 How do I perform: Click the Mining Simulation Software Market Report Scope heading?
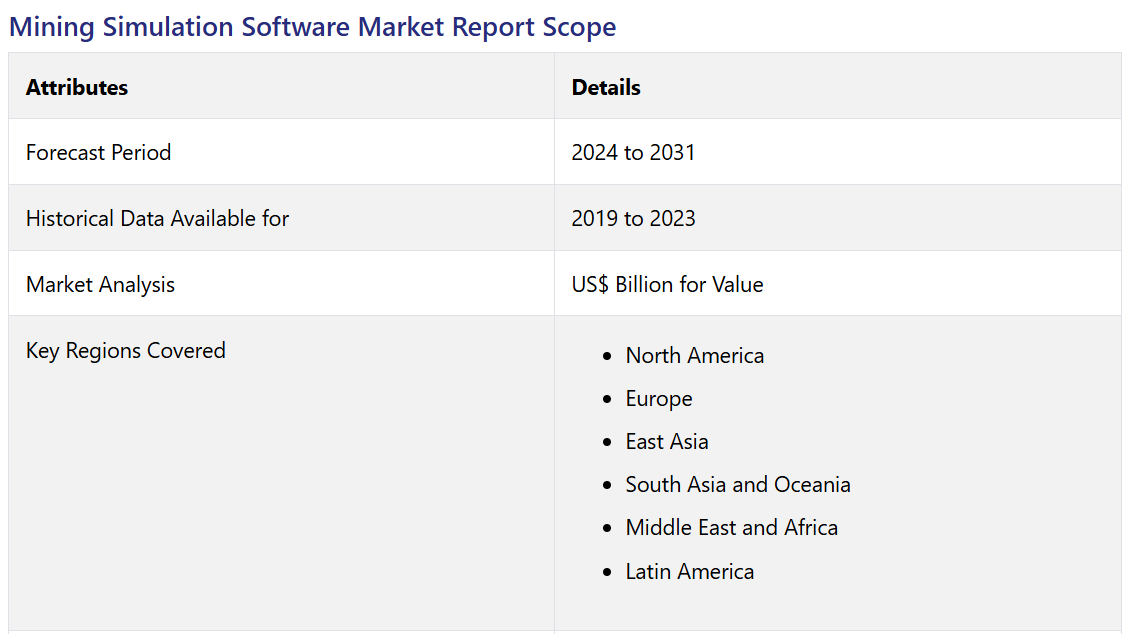coord(312,27)
